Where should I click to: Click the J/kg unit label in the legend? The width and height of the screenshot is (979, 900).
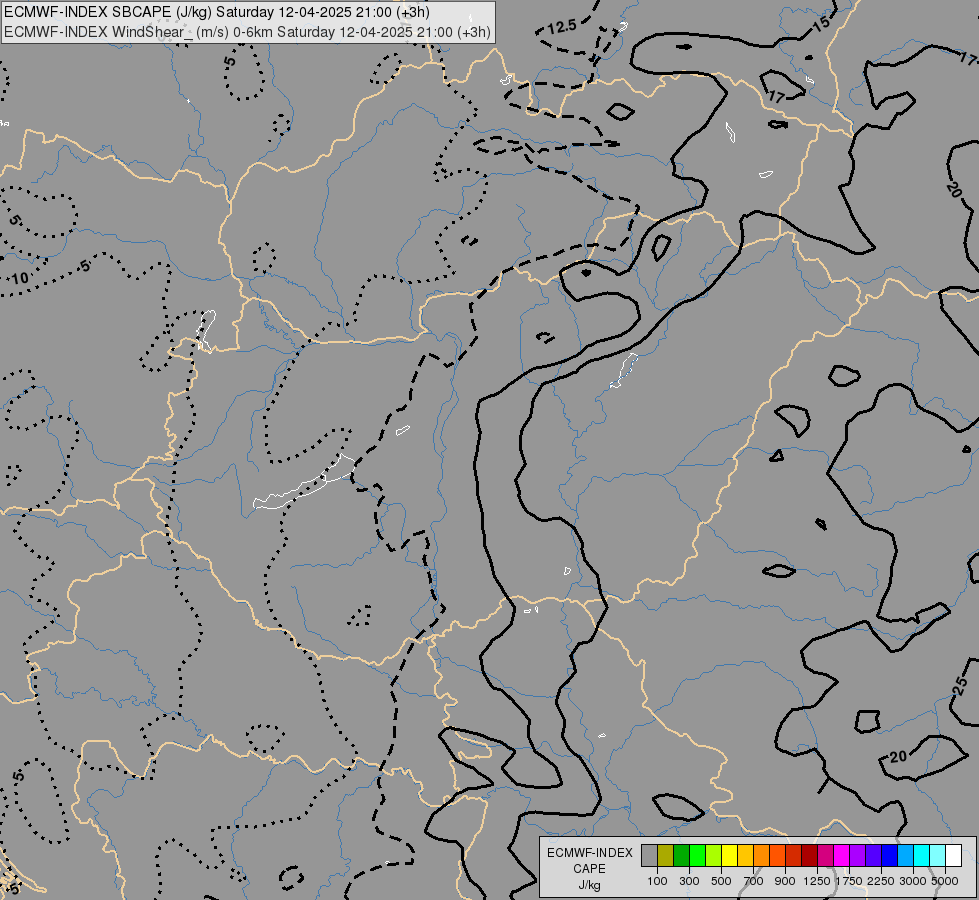[589, 885]
